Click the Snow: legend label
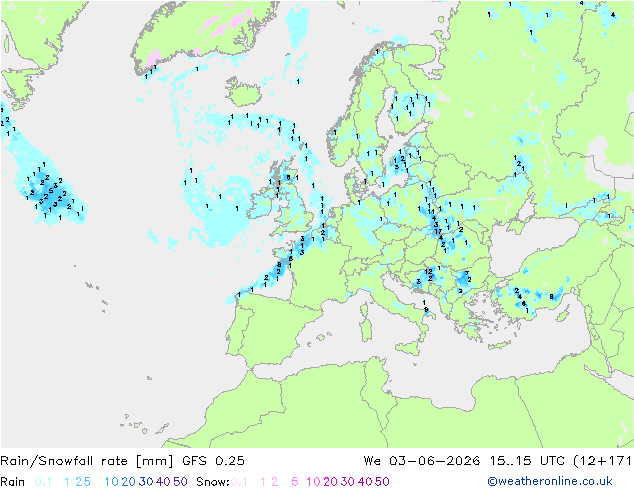 coord(213,482)
